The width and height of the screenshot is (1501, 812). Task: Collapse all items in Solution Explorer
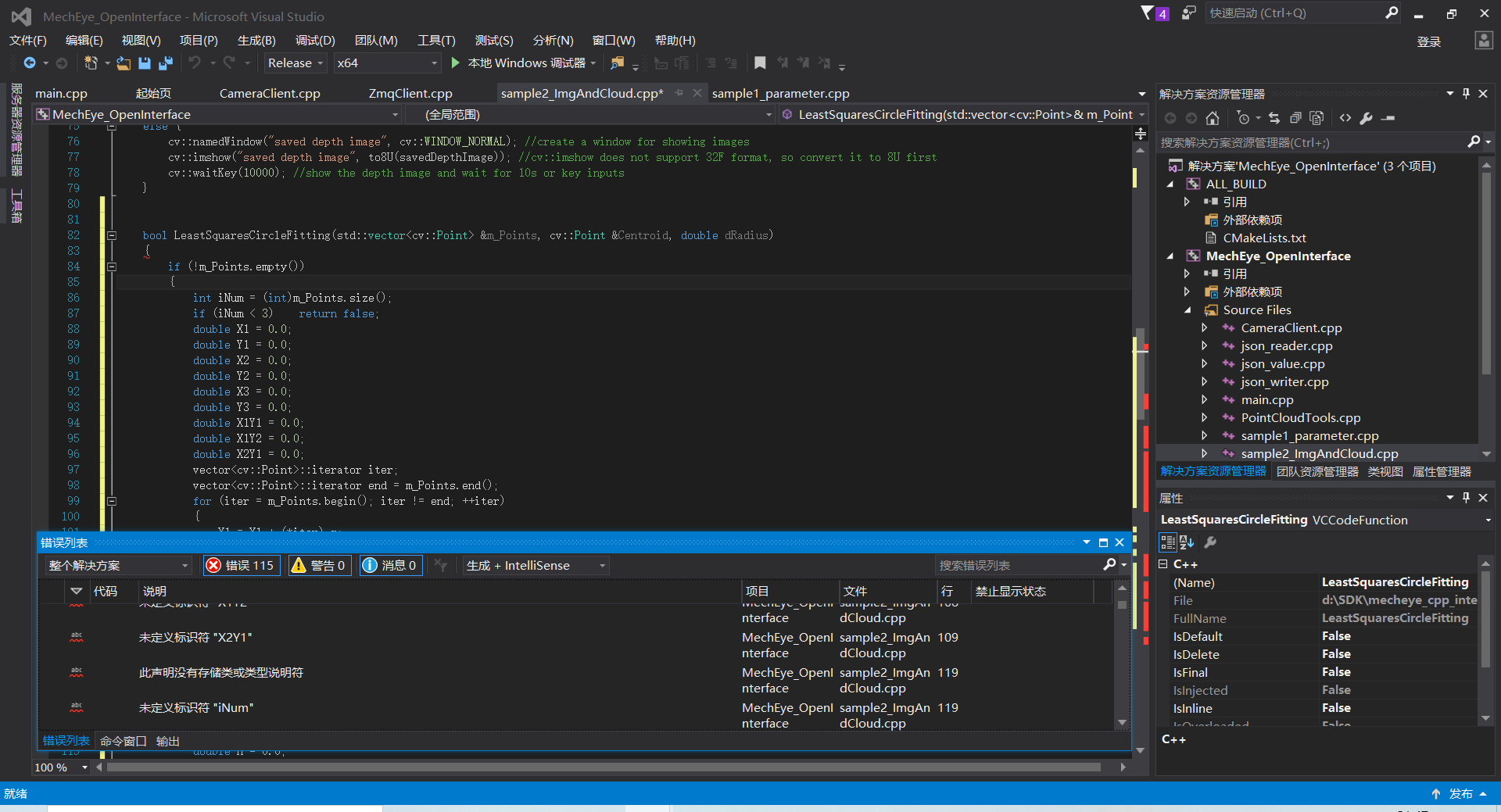pos(1295,118)
